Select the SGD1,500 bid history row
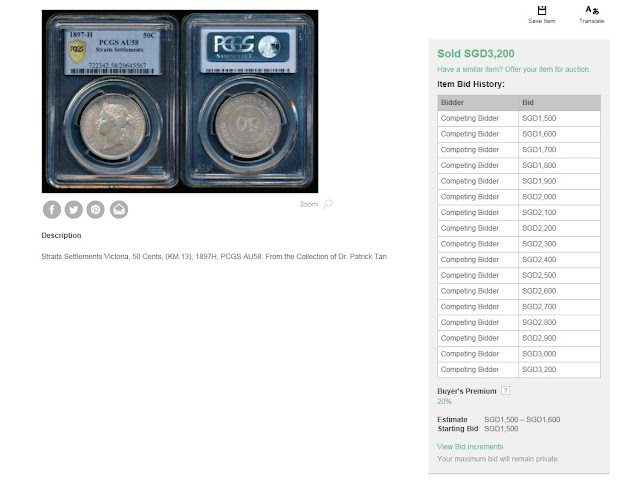The height and width of the screenshot is (485, 640). [519, 118]
